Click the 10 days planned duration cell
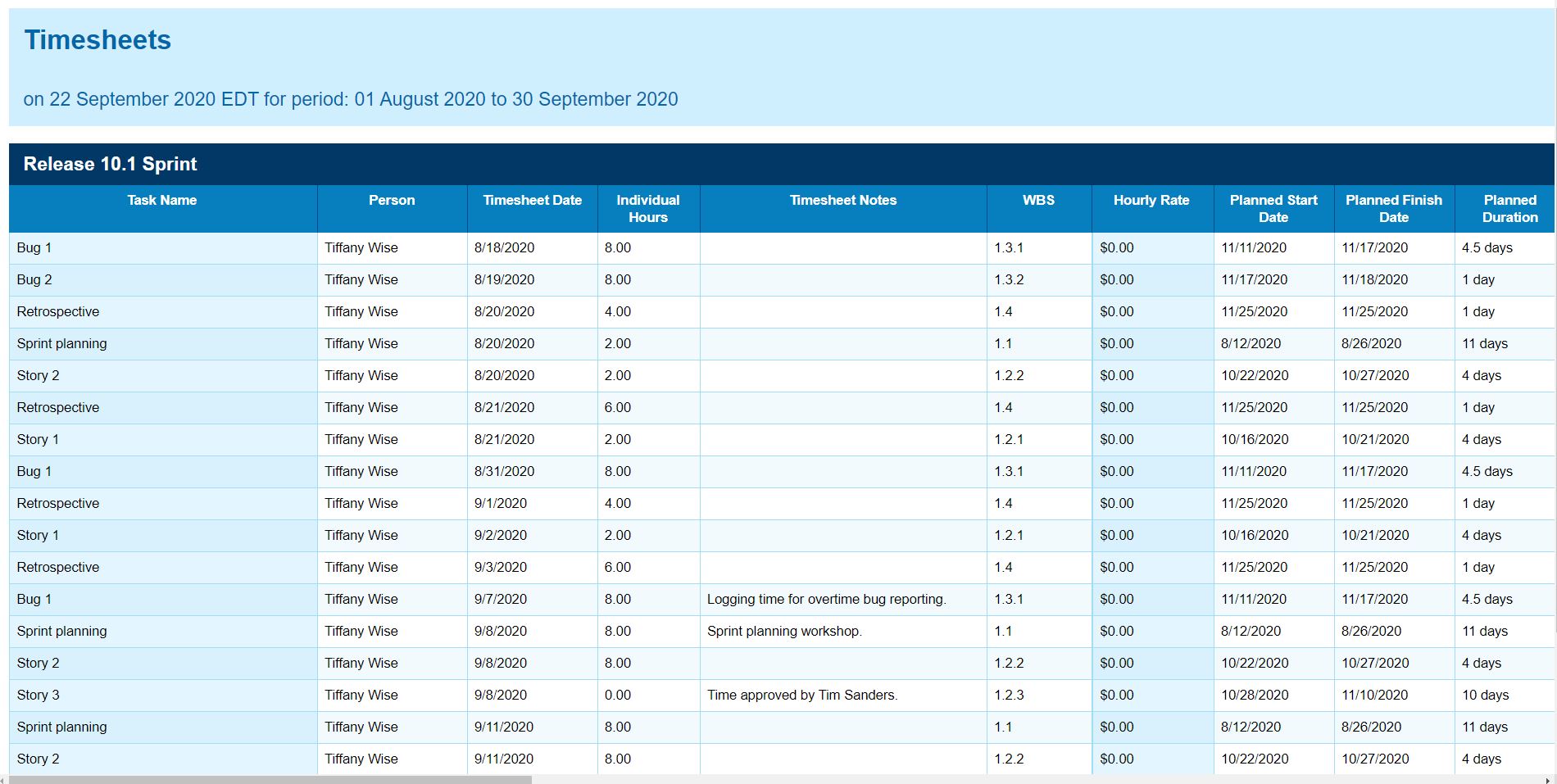1557x784 pixels. (1505, 695)
